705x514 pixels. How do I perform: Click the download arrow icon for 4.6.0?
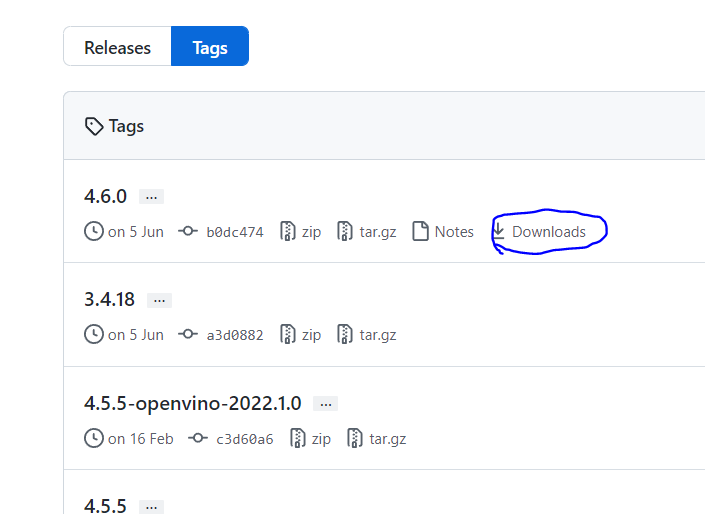point(498,232)
